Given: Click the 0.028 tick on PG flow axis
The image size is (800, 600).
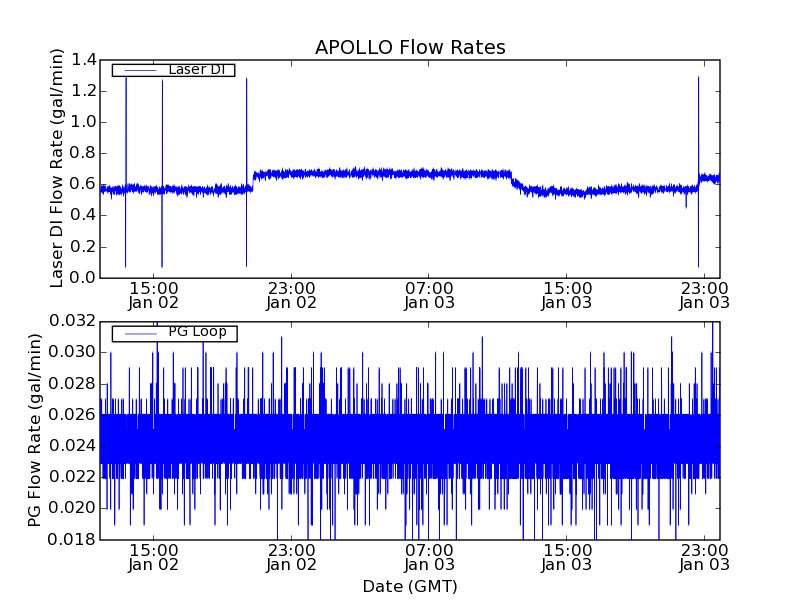Looking at the screenshot, I should pos(72,384).
